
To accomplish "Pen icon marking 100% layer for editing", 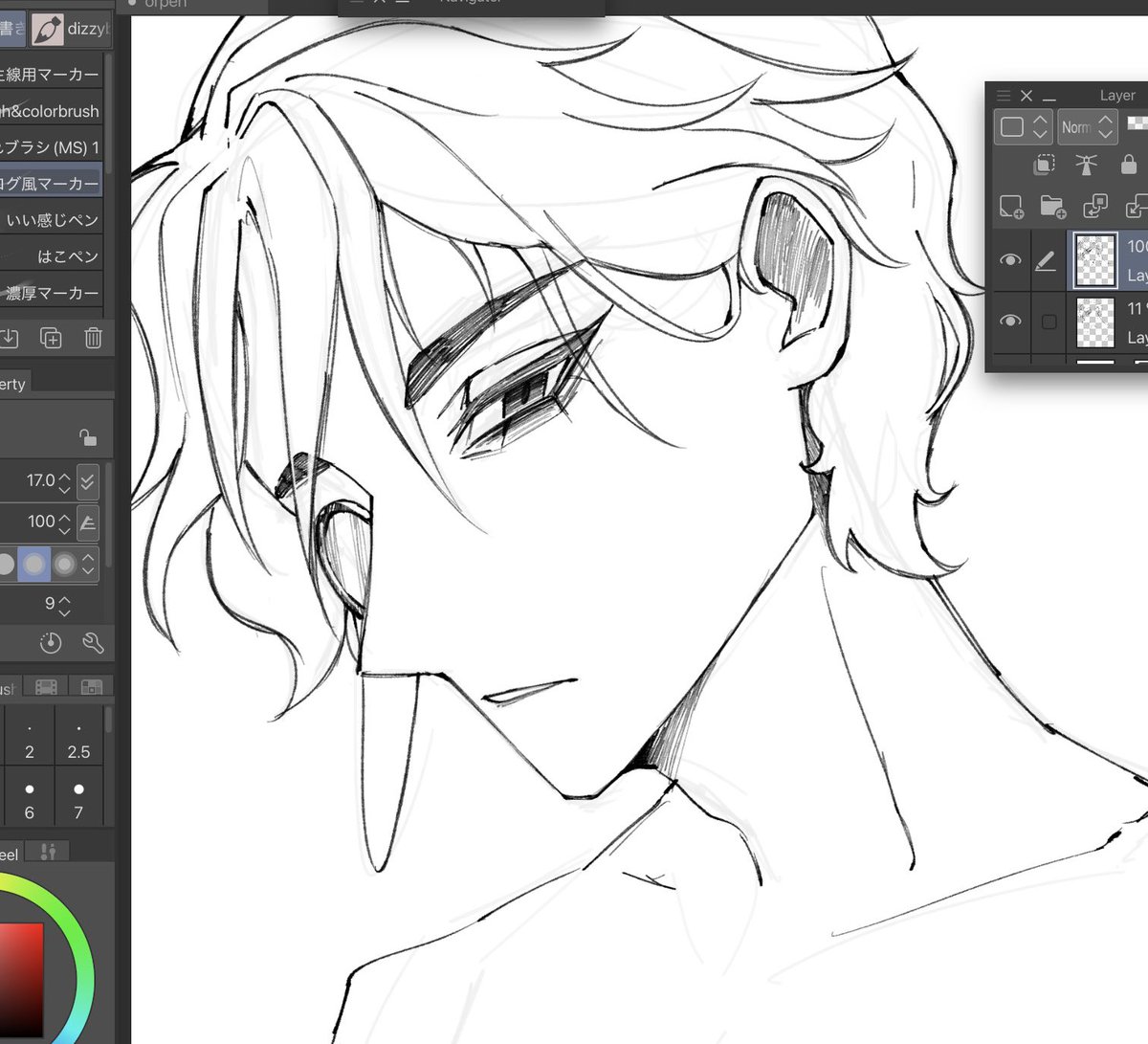I will tap(1047, 259).
